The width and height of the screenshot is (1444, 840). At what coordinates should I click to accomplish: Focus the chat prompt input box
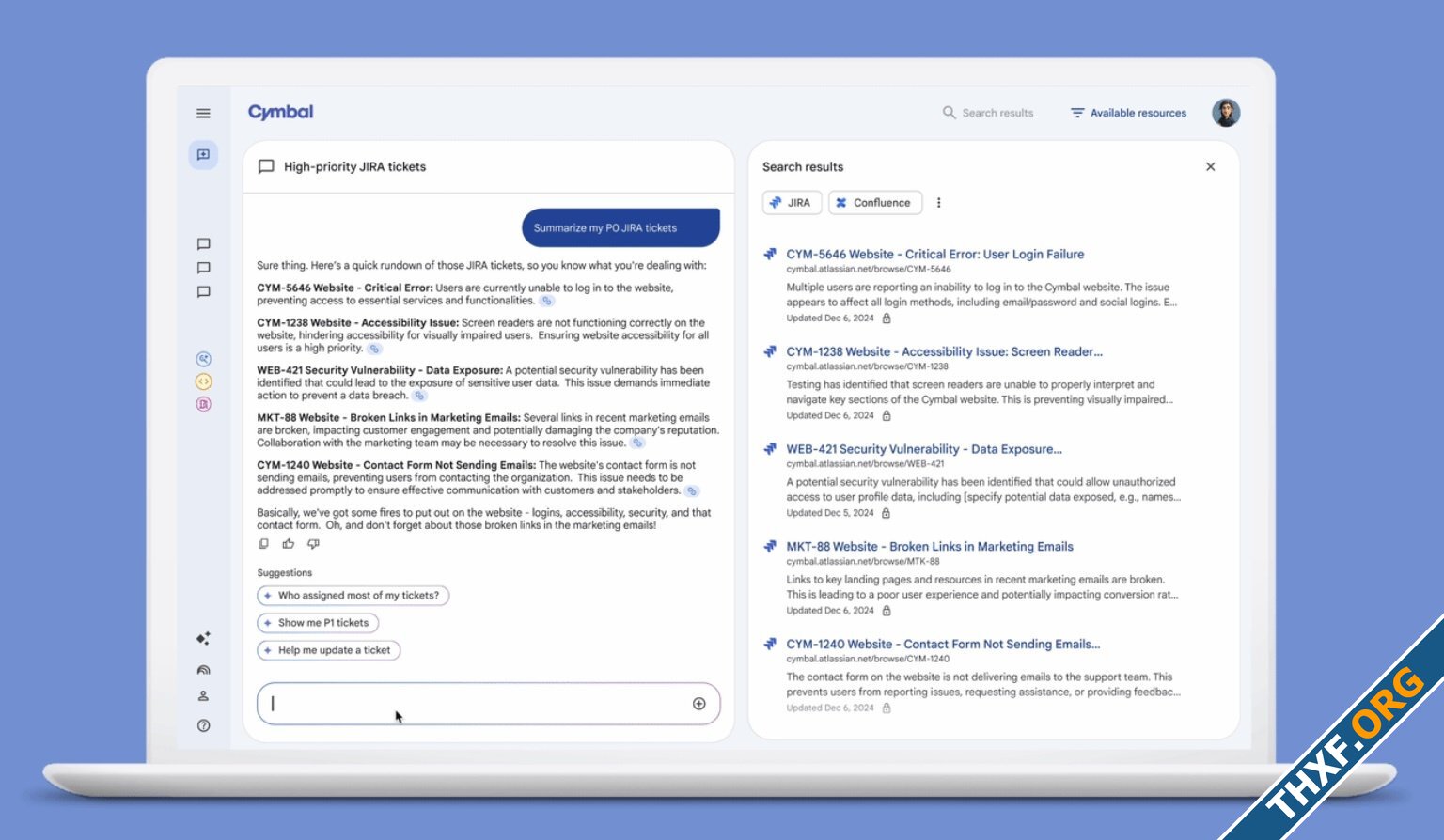click(489, 704)
